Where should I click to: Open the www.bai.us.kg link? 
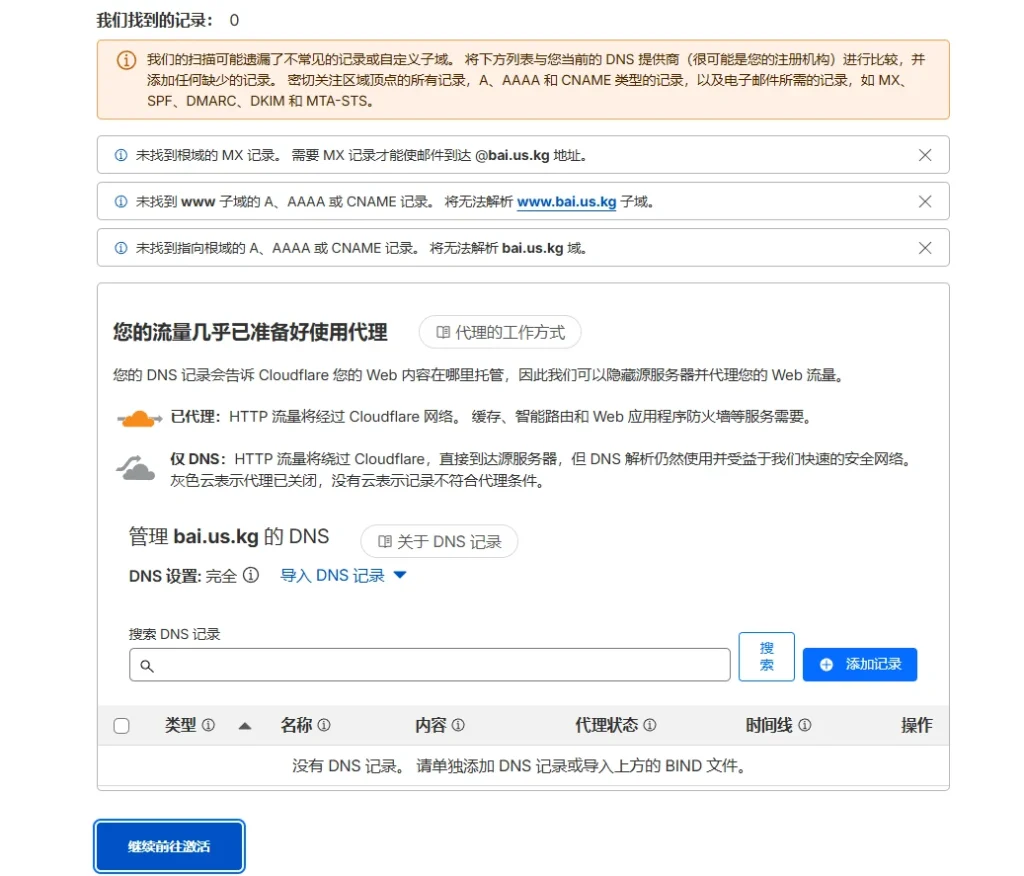[x=566, y=201]
